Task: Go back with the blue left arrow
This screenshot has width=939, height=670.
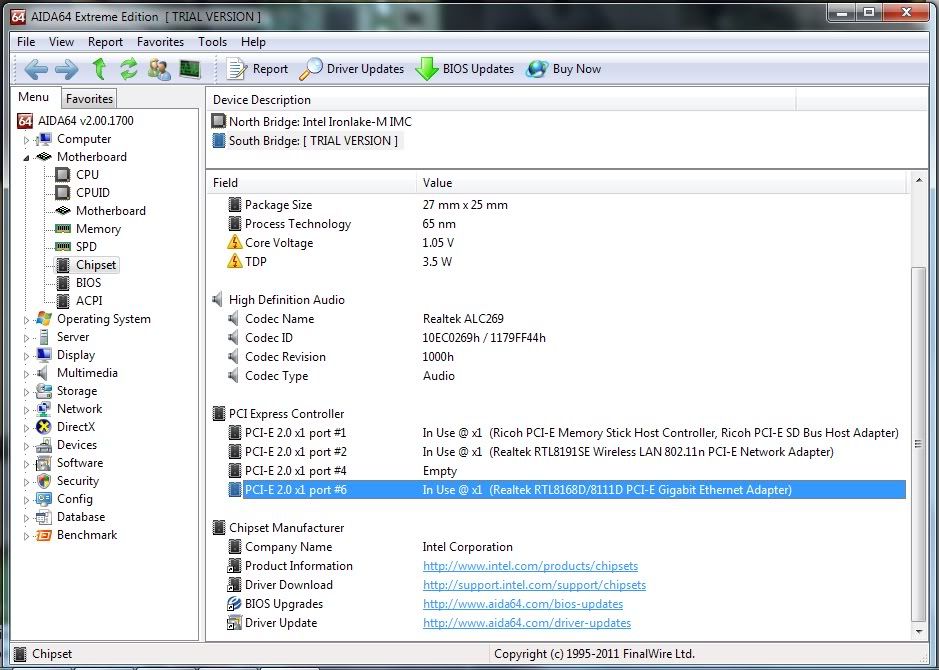Action: (36, 69)
